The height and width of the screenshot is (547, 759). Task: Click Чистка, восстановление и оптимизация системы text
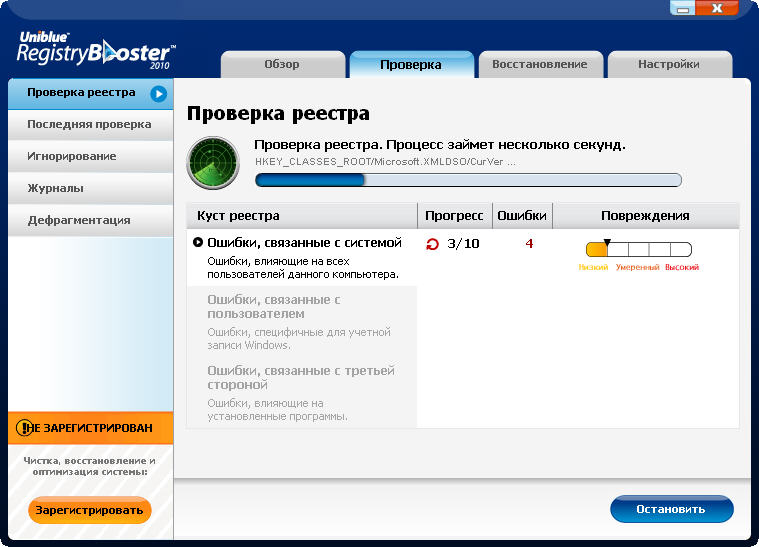pyautogui.click(x=90, y=466)
